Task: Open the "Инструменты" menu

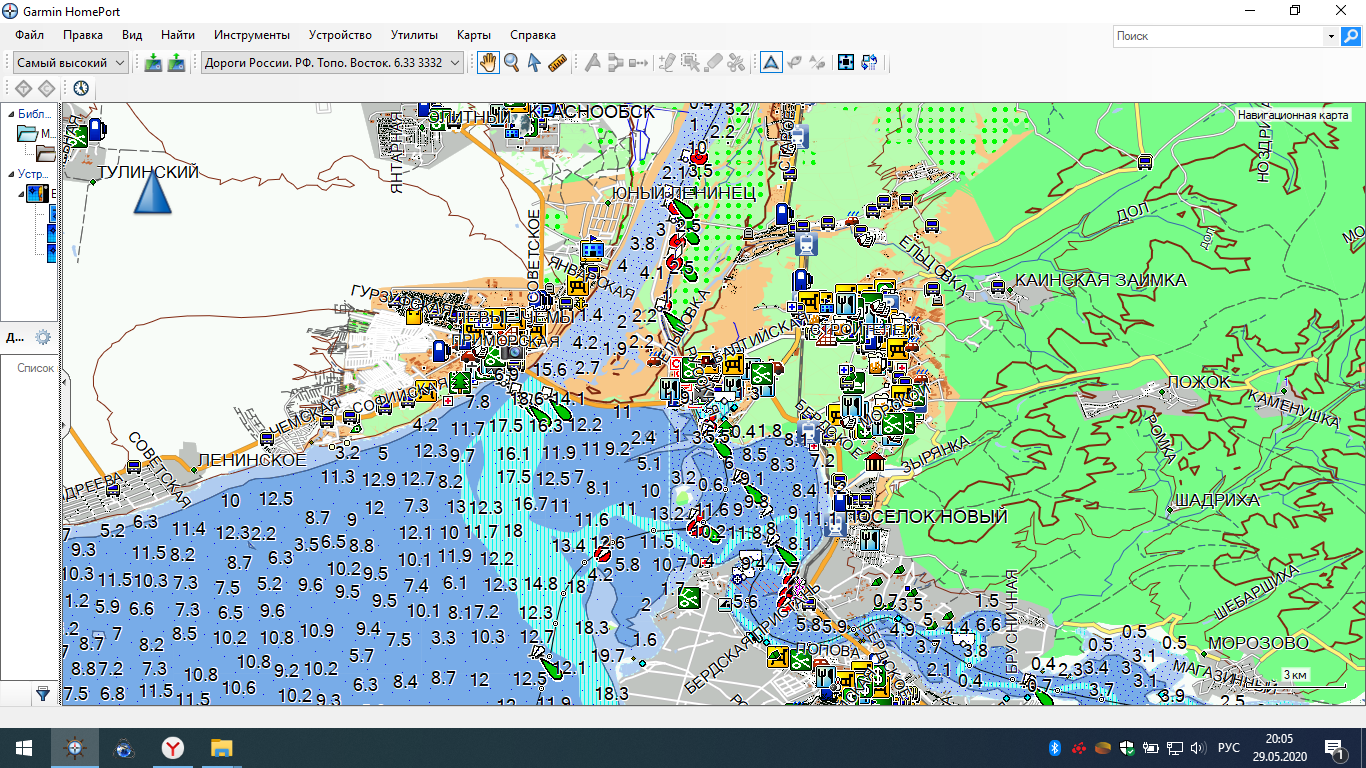Action: point(252,35)
